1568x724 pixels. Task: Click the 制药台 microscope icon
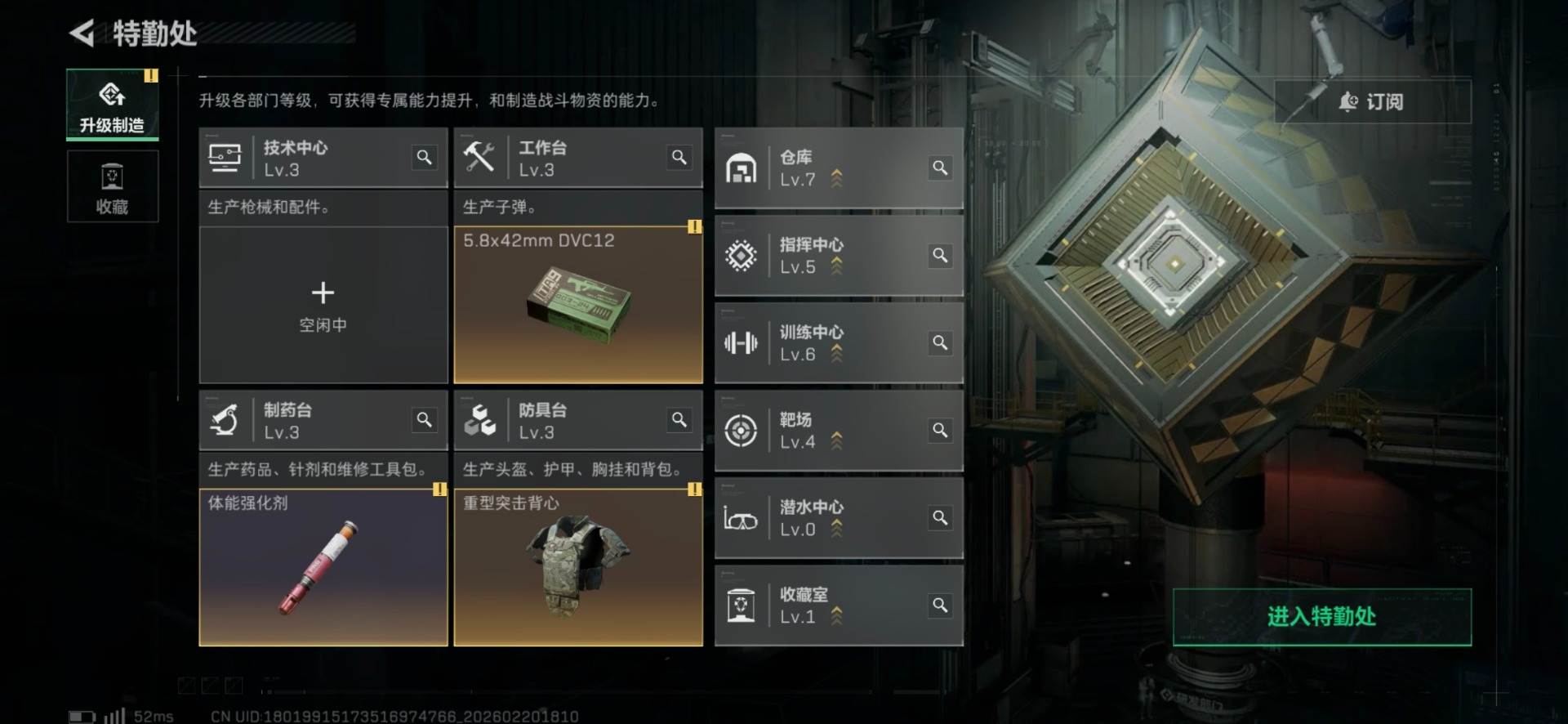tap(225, 420)
